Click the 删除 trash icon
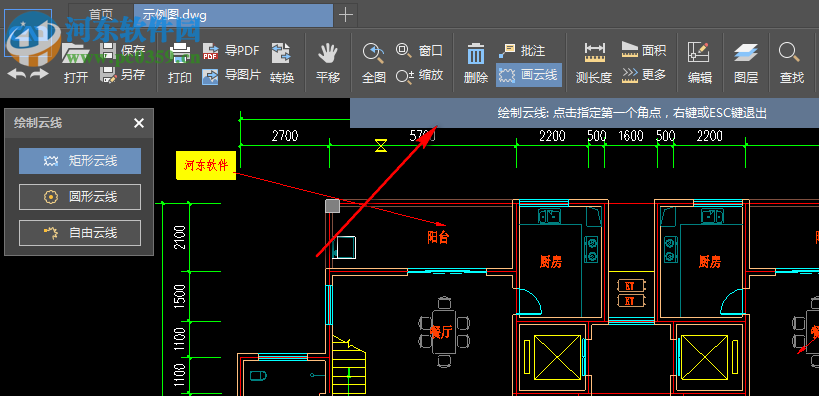This screenshot has height=396, width=819. point(476,64)
